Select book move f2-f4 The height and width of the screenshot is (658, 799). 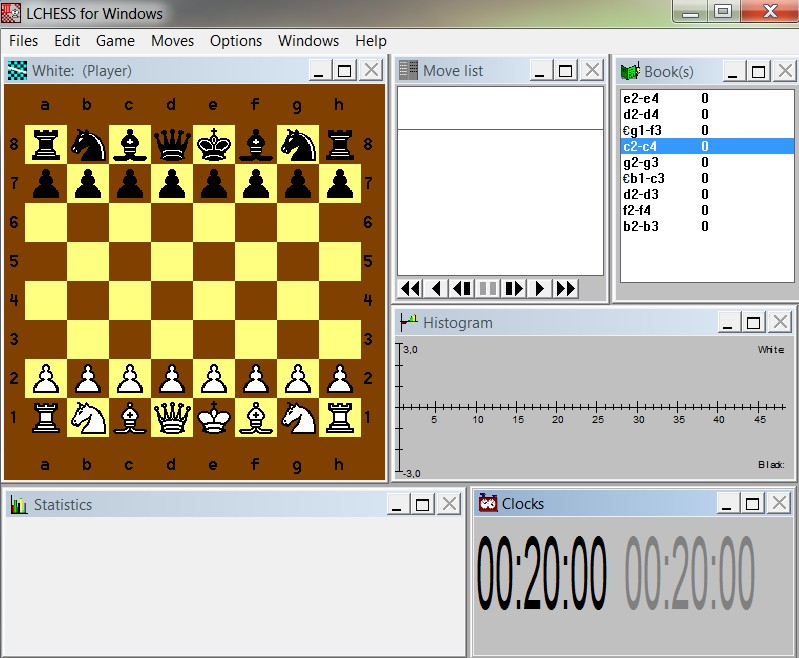(707, 210)
